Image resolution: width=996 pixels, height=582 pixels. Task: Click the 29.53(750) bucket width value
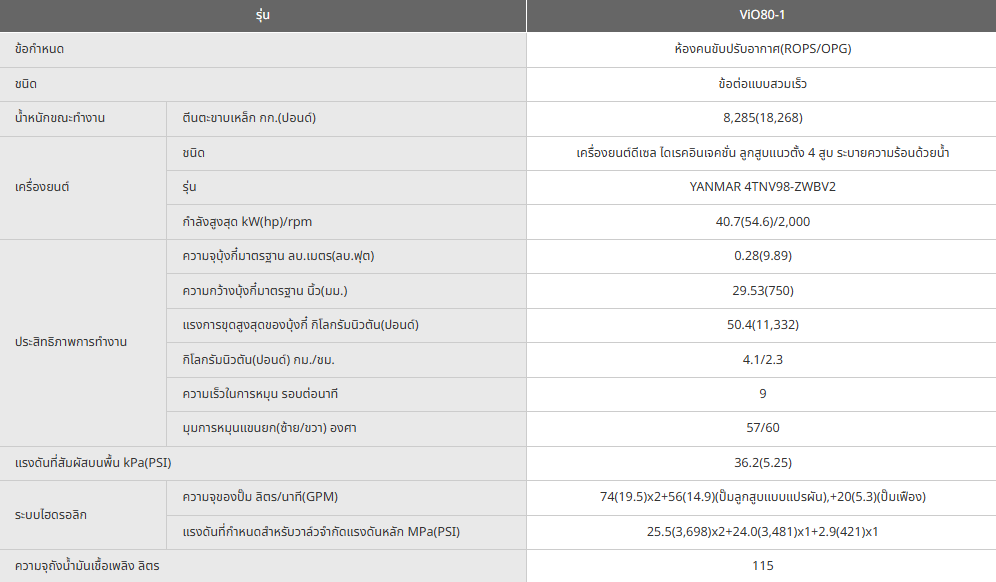click(x=762, y=290)
